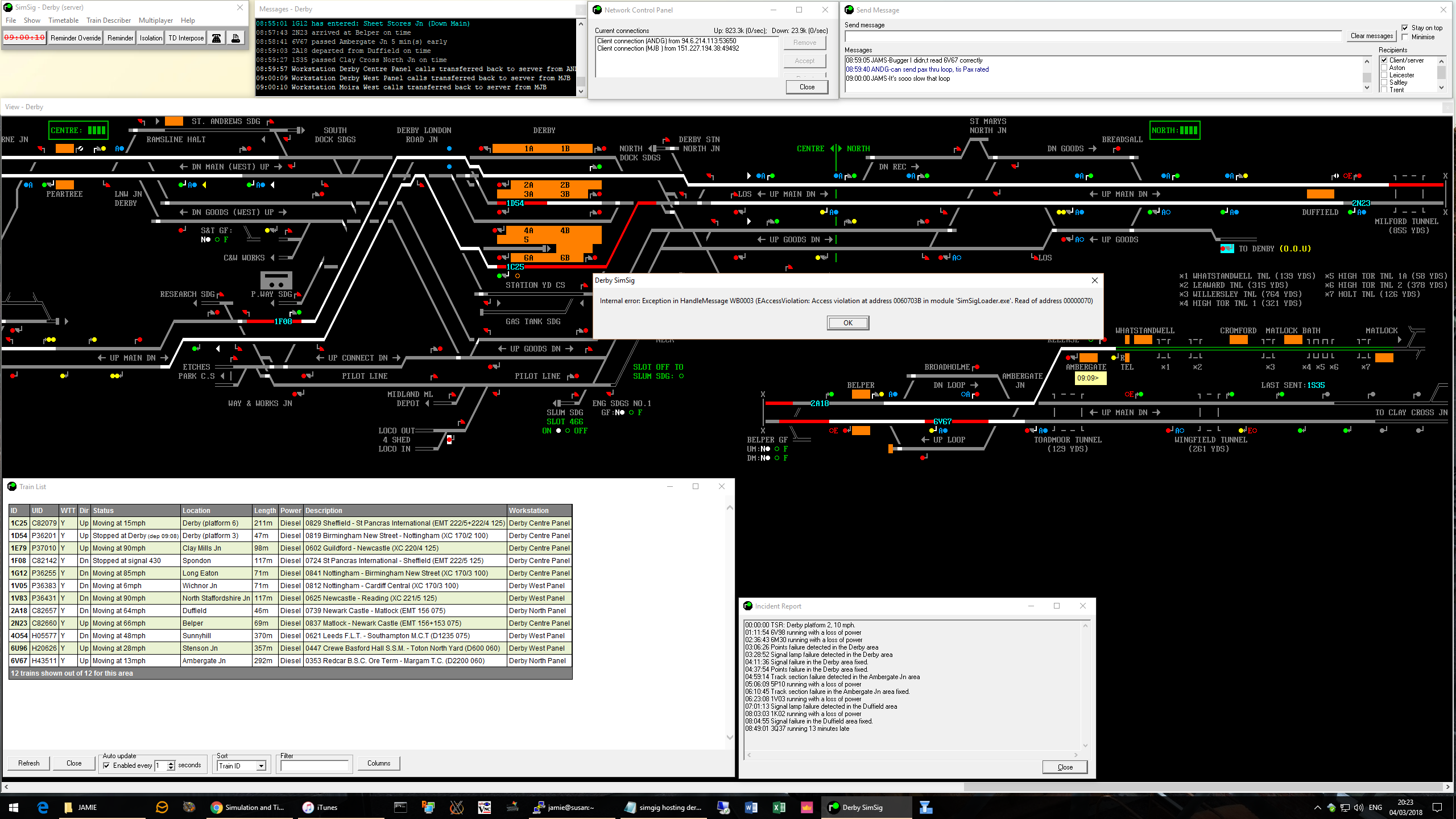The image size is (1456, 819).
Task: Click the Isolation toolbar button
Action: [151, 38]
